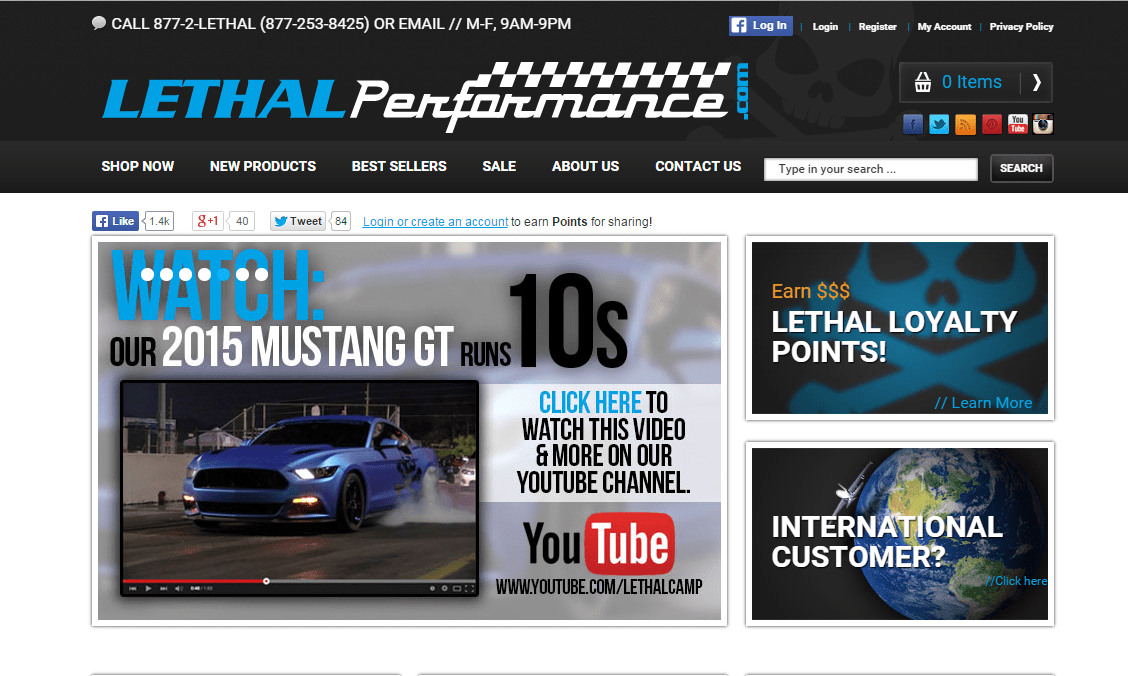Open the Twitter social icon
The height and width of the screenshot is (676, 1128).
(939, 124)
